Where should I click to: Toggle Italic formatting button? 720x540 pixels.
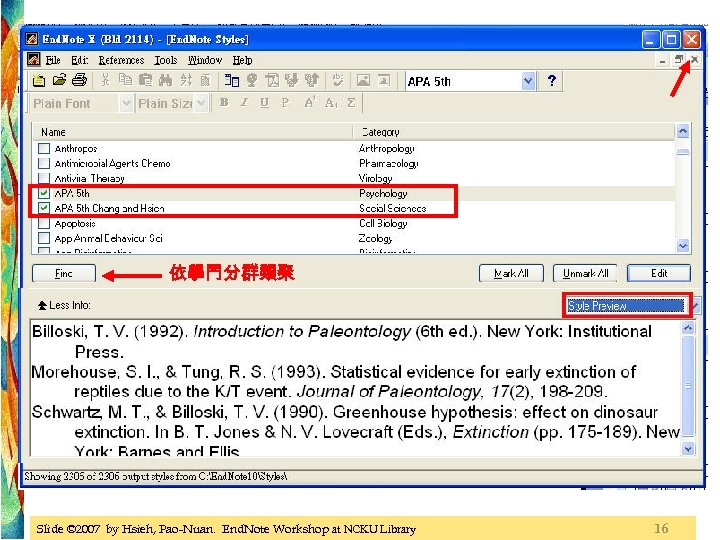pos(244,102)
